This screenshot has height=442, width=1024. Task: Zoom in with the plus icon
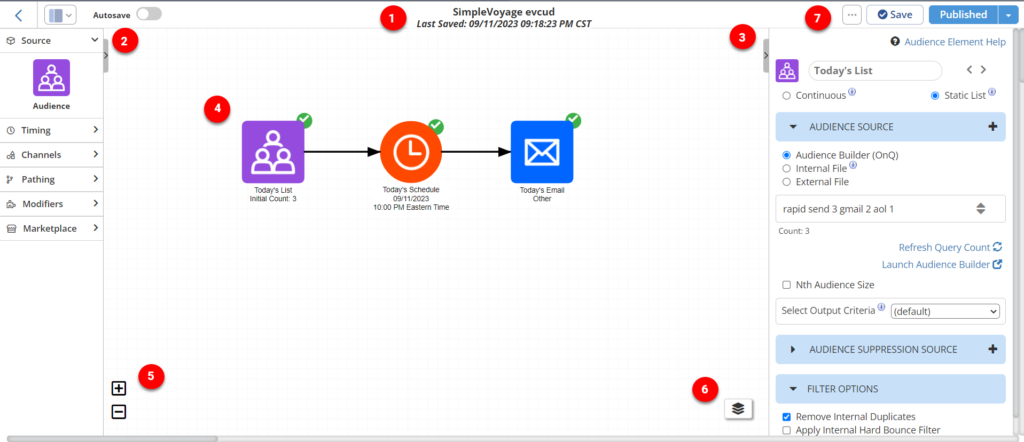(x=119, y=388)
